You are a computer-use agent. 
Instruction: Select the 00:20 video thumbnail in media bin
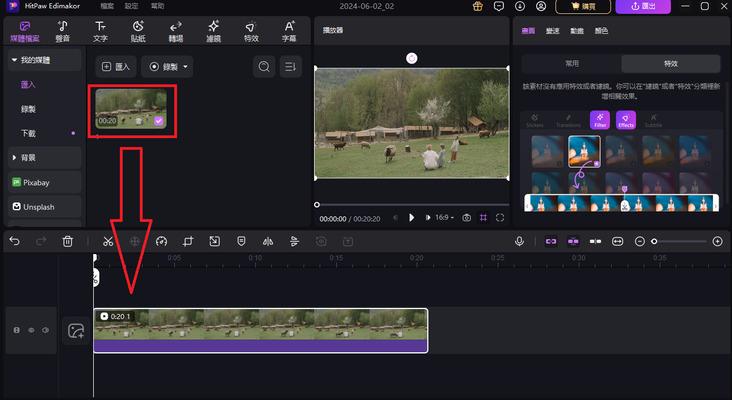point(131,109)
